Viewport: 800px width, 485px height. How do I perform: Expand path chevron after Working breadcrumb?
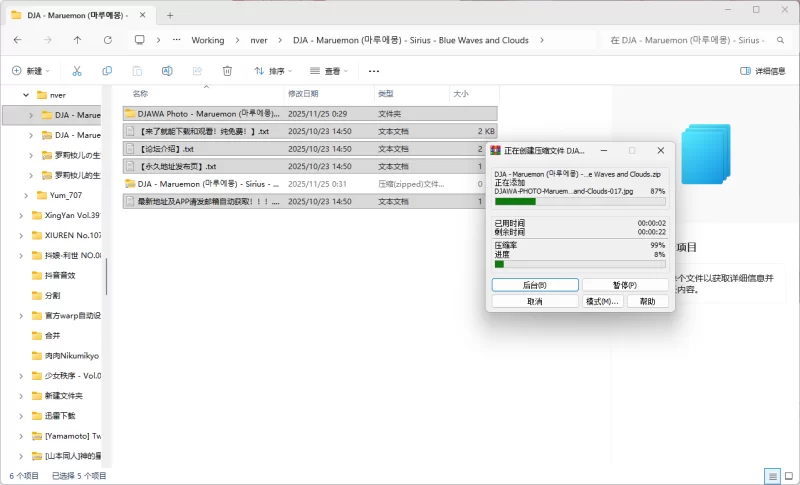(237, 40)
